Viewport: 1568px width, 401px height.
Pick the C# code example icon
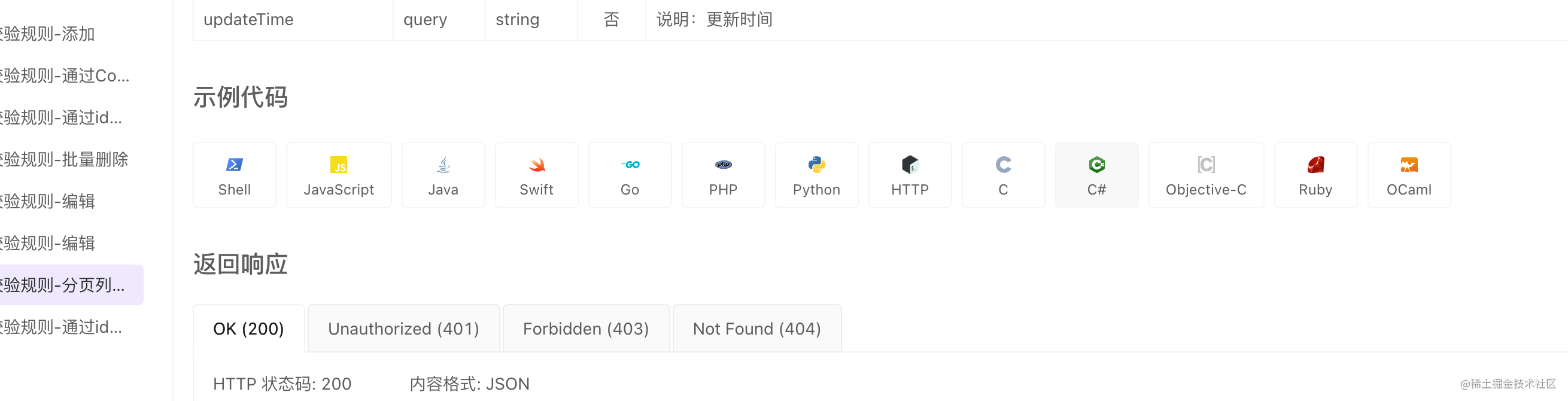1096,165
